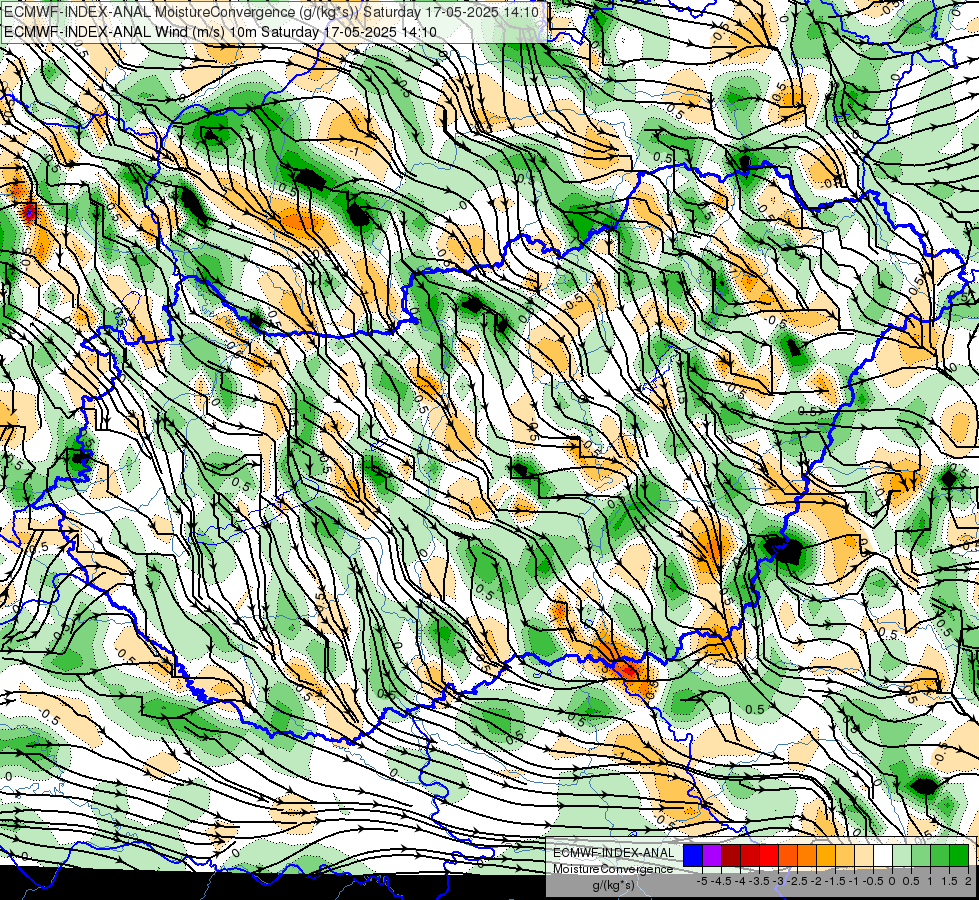
Task: Click the pale peach swatch between -1 and -0.5
Action: [x=864, y=855]
